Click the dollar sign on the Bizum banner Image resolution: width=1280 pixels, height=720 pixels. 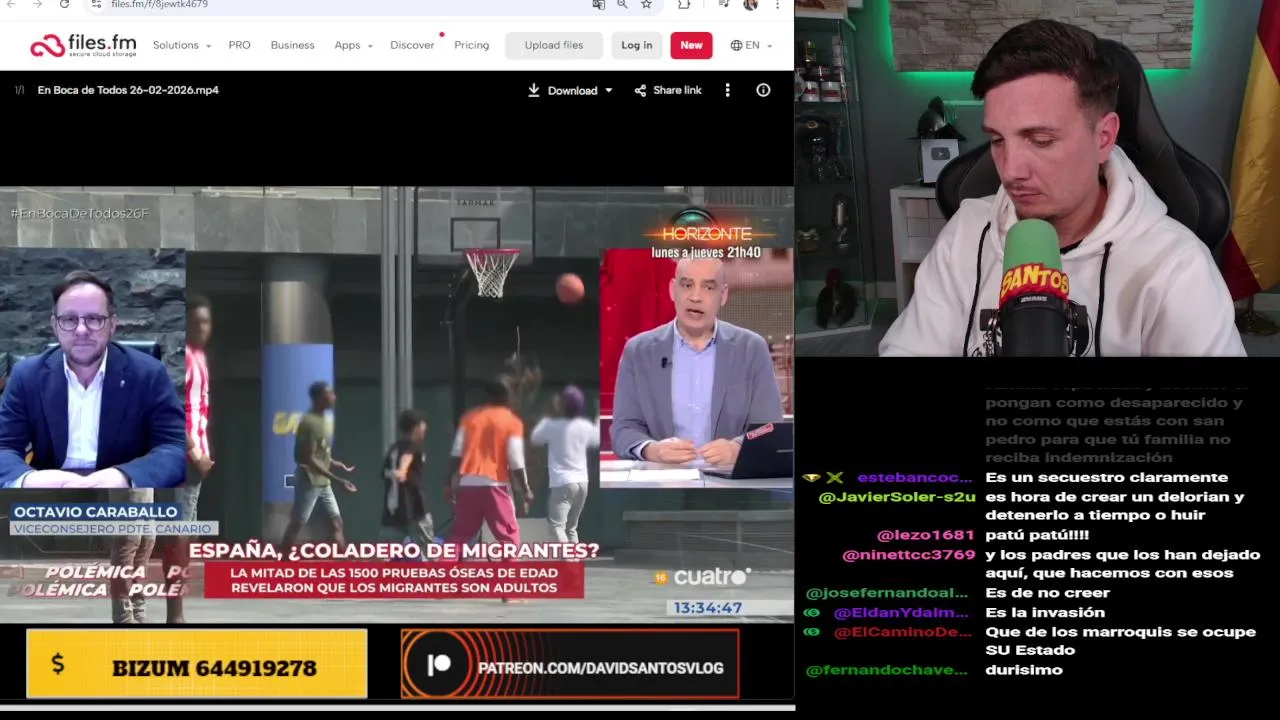click(x=57, y=664)
